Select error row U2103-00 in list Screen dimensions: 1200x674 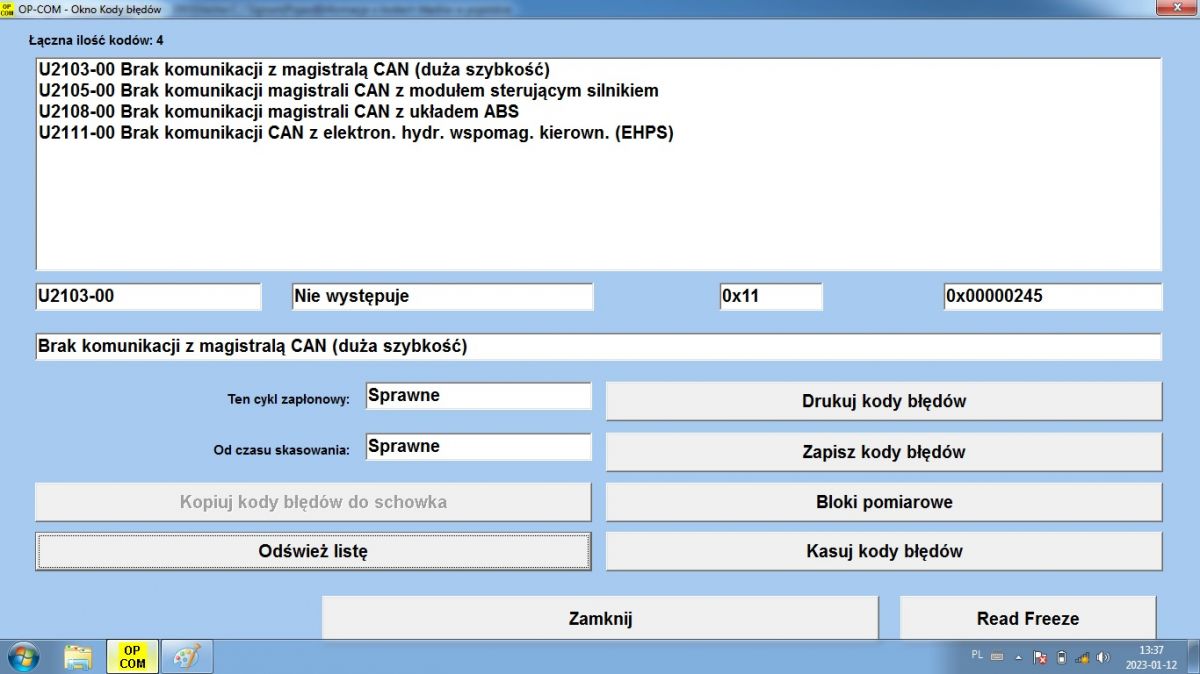[x=599, y=69]
